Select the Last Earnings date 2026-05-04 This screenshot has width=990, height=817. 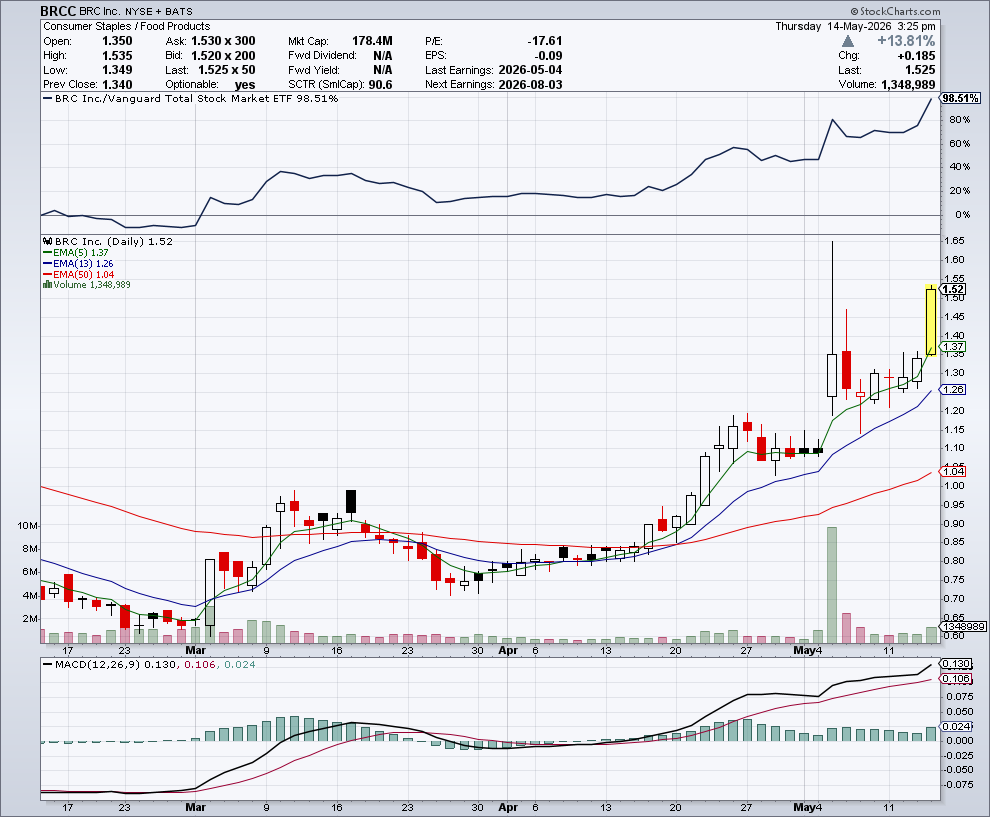[x=530, y=70]
